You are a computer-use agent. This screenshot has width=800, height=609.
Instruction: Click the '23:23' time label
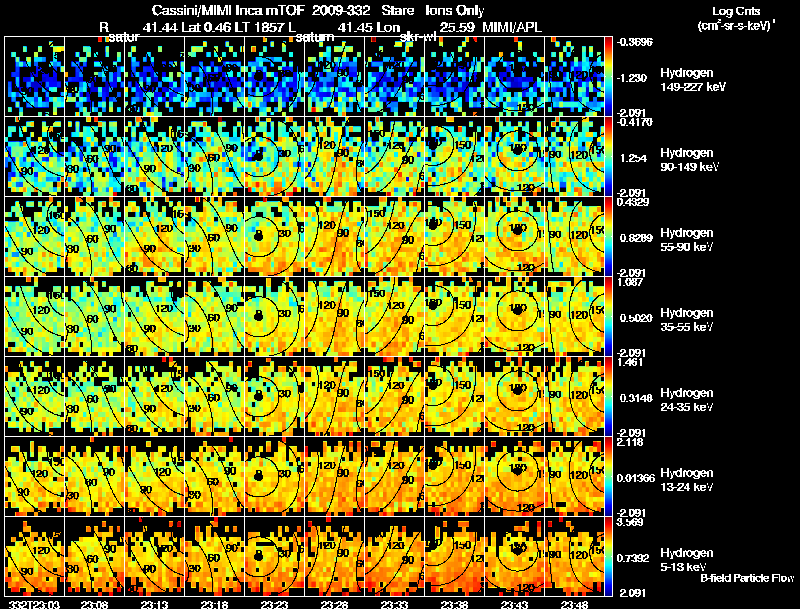(x=274, y=604)
